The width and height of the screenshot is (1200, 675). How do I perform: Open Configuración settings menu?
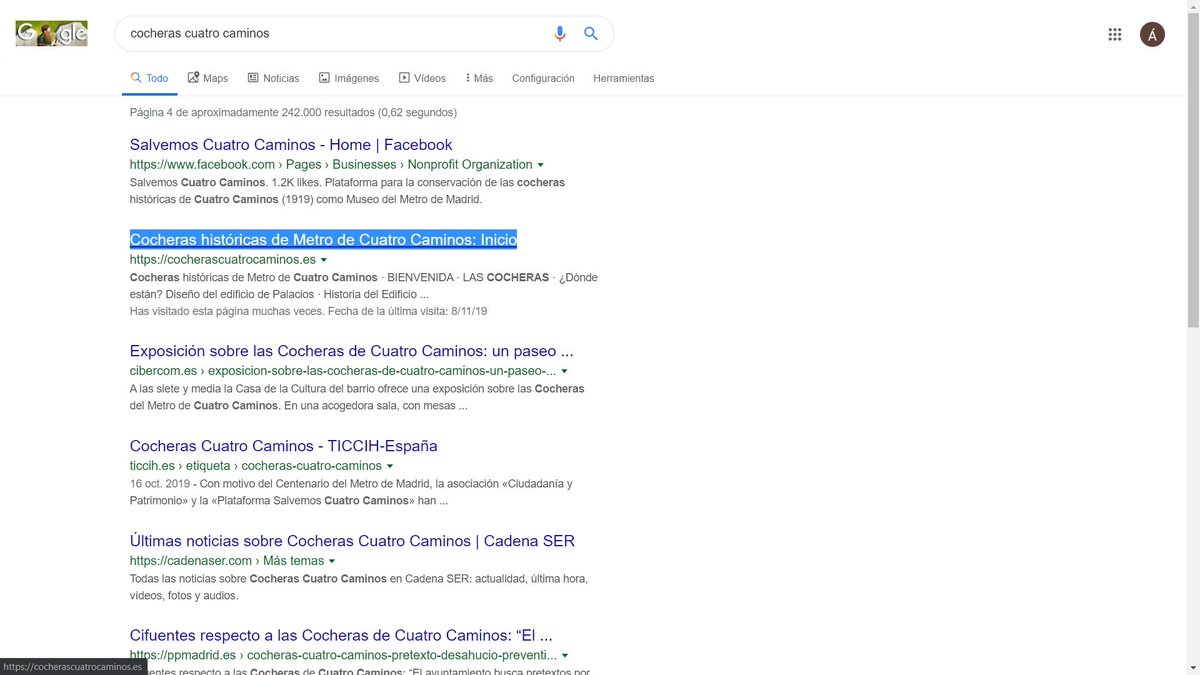pyautogui.click(x=543, y=78)
